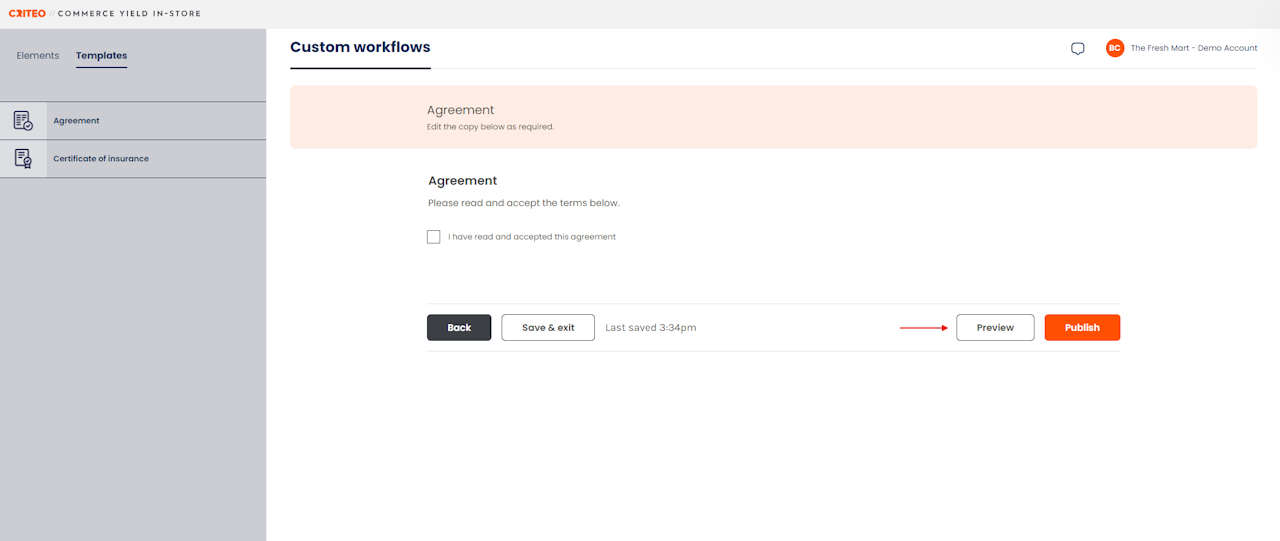Click the Agreement template document icon
Viewport: 1280px width, 541px height.
click(23, 121)
